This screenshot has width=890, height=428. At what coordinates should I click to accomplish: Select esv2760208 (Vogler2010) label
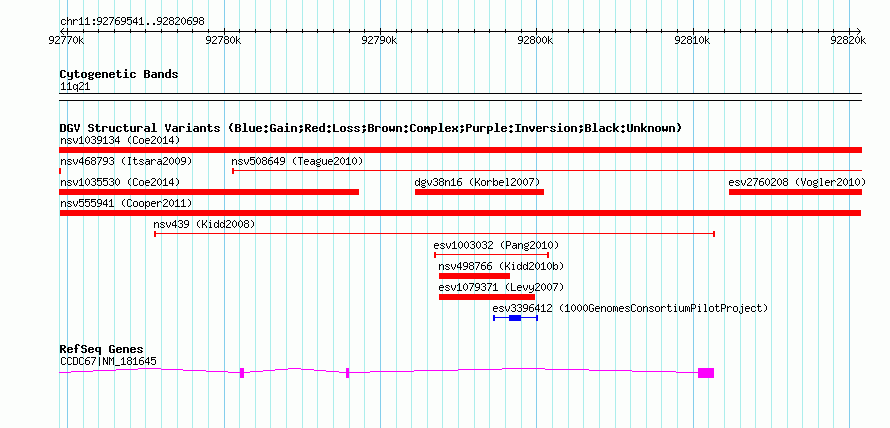797,182
